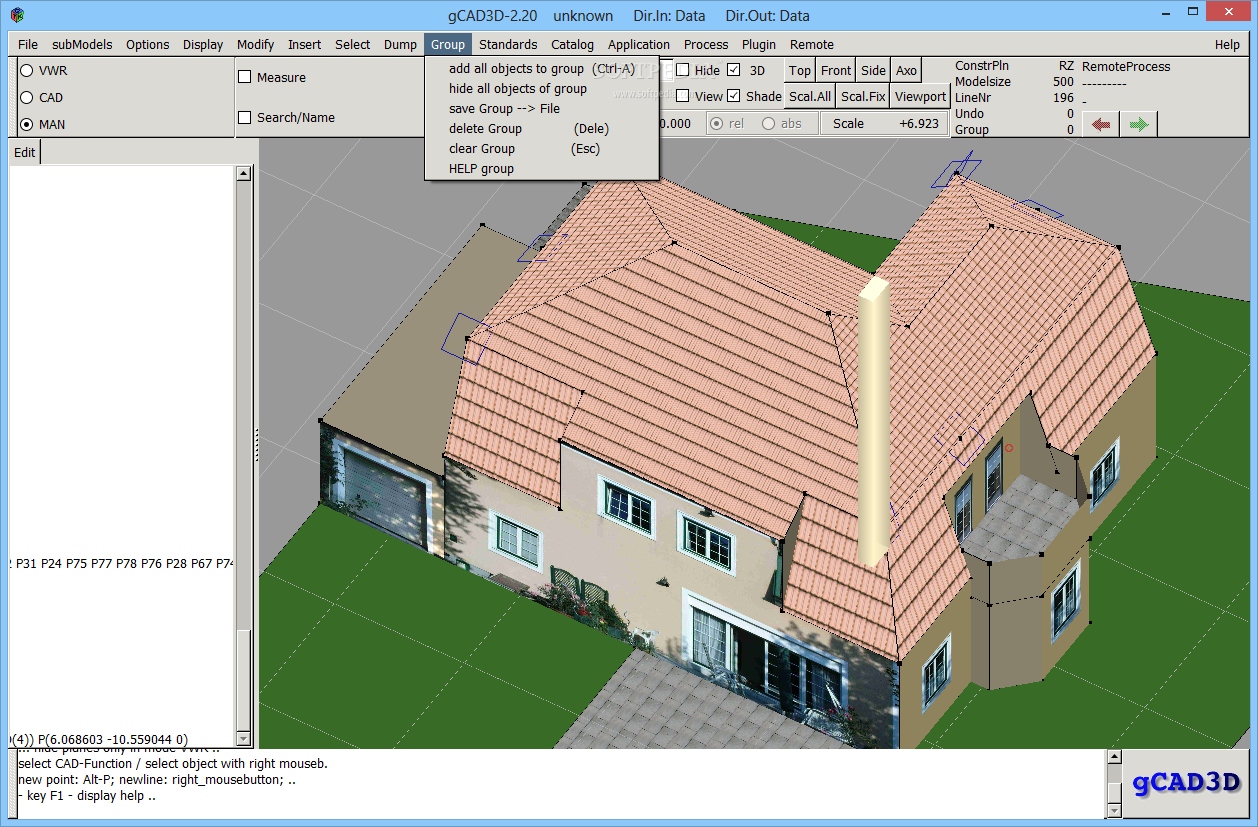Click the RemoteProcess label
The height and width of the screenshot is (827, 1258).
coord(1126,66)
